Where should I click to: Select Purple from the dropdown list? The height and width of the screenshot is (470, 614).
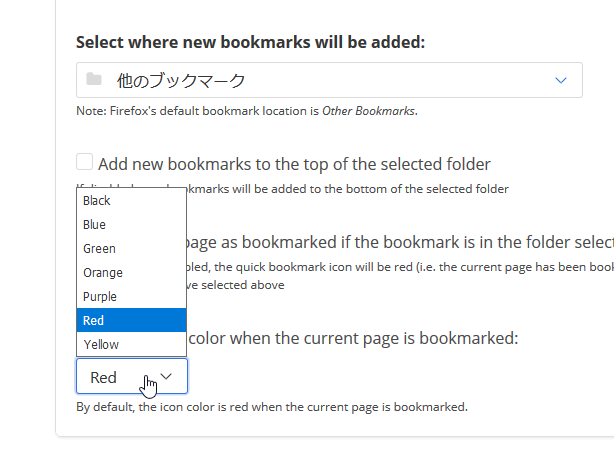132,296
